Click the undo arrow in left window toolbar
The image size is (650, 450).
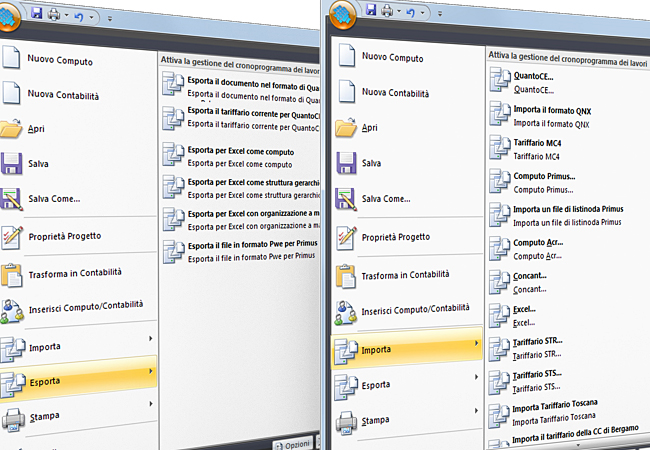tap(79, 17)
